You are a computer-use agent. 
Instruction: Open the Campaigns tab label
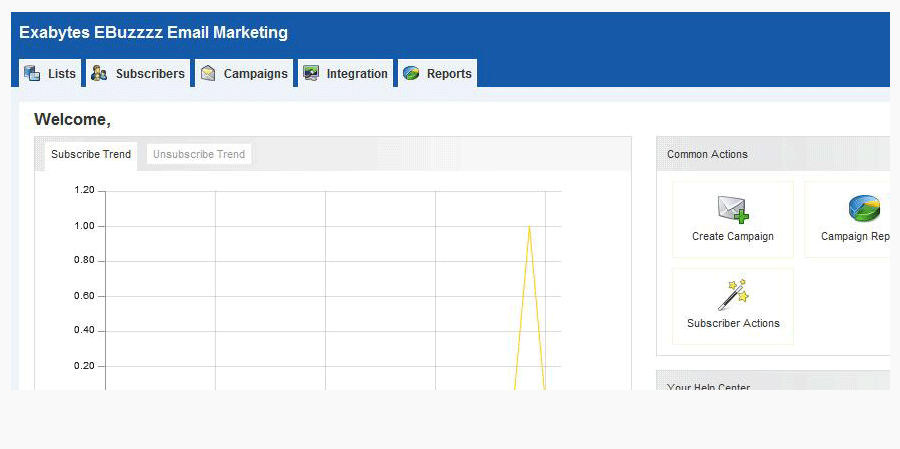pyautogui.click(x=255, y=74)
